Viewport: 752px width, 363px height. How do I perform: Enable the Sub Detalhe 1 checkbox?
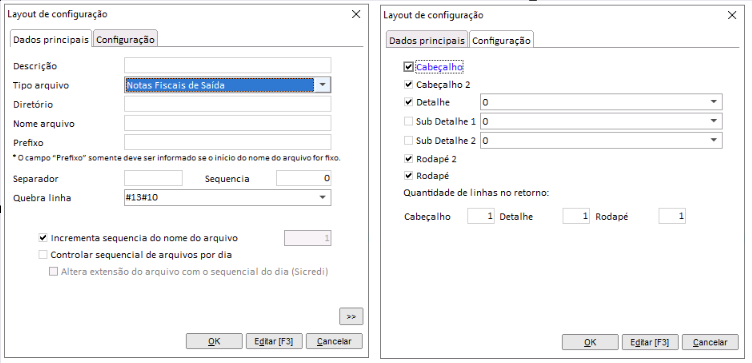(409, 121)
